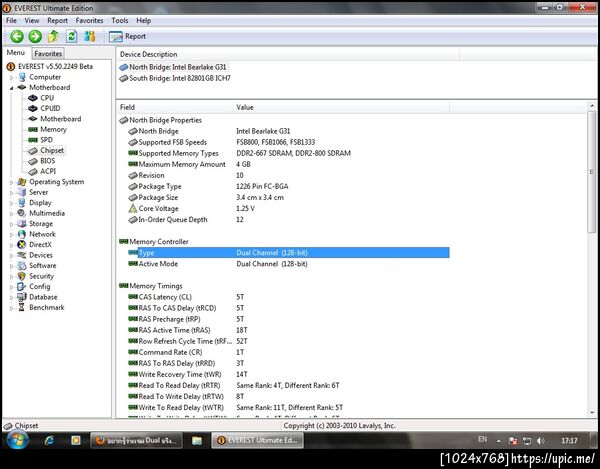Expand the Multimedia tree node
600x469 pixels.
(x=11, y=213)
